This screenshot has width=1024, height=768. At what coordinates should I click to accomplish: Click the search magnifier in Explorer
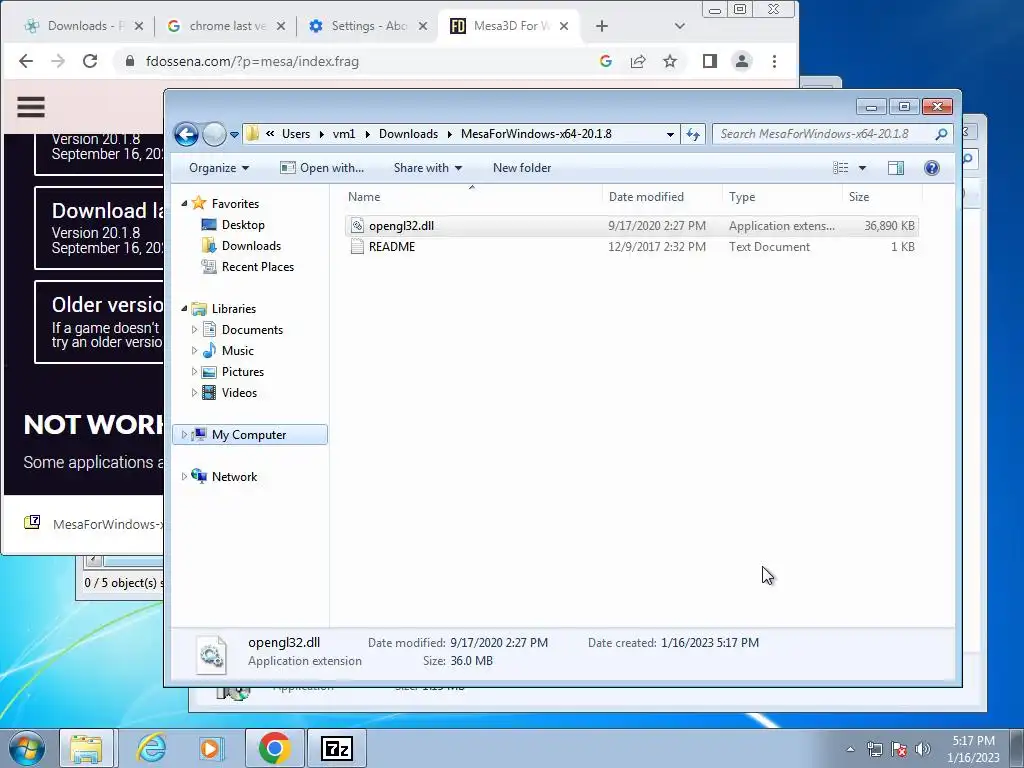941,134
